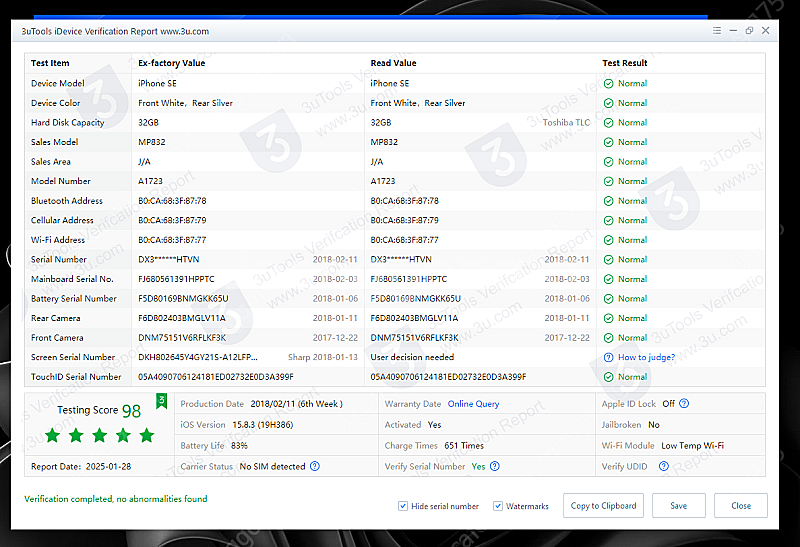Click the green bookmark badge by Testing Score
The width and height of the screenshot is (800, 547).
coord(162,401)
